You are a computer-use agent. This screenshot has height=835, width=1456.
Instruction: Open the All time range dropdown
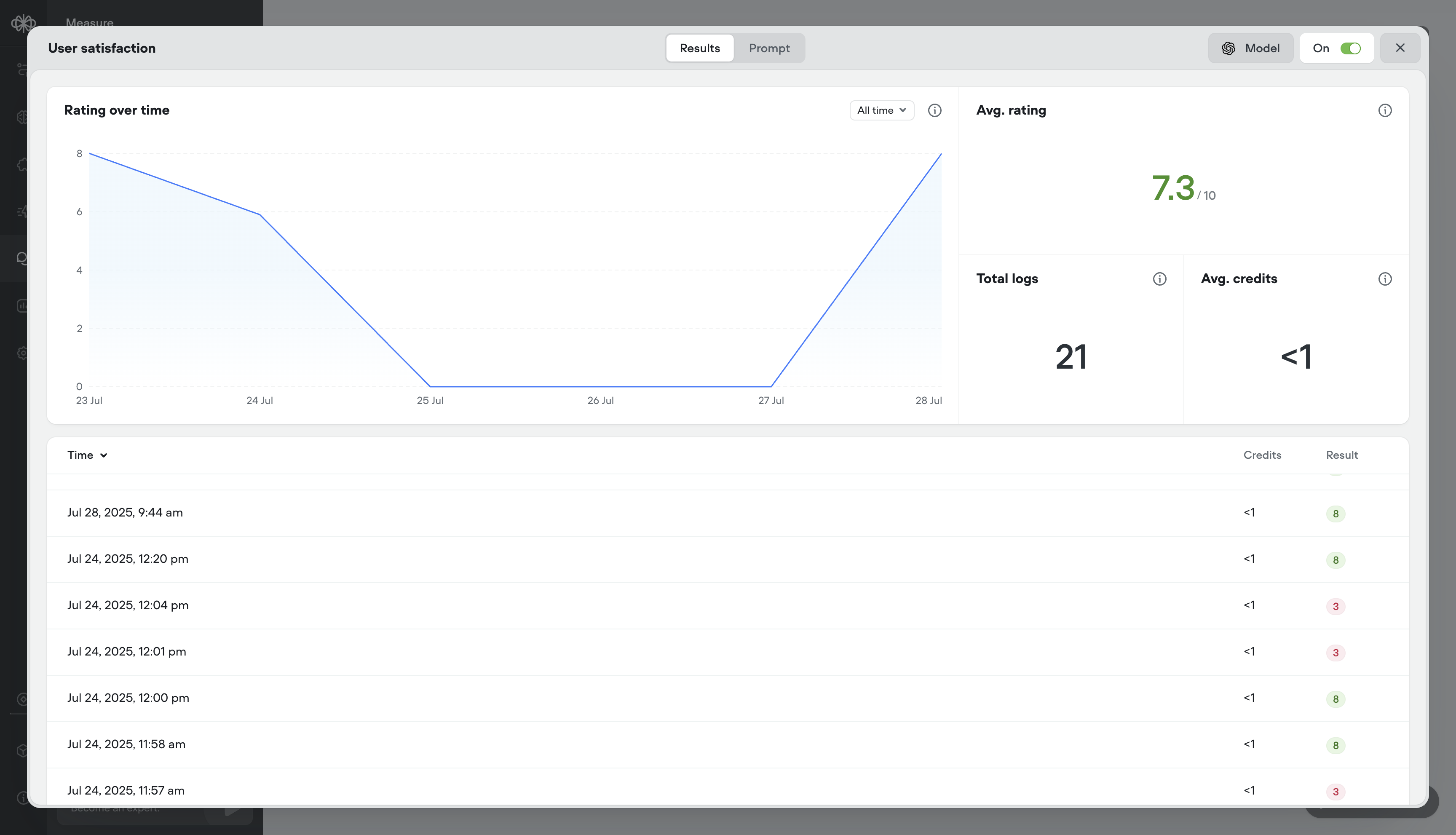click(881, 110)
